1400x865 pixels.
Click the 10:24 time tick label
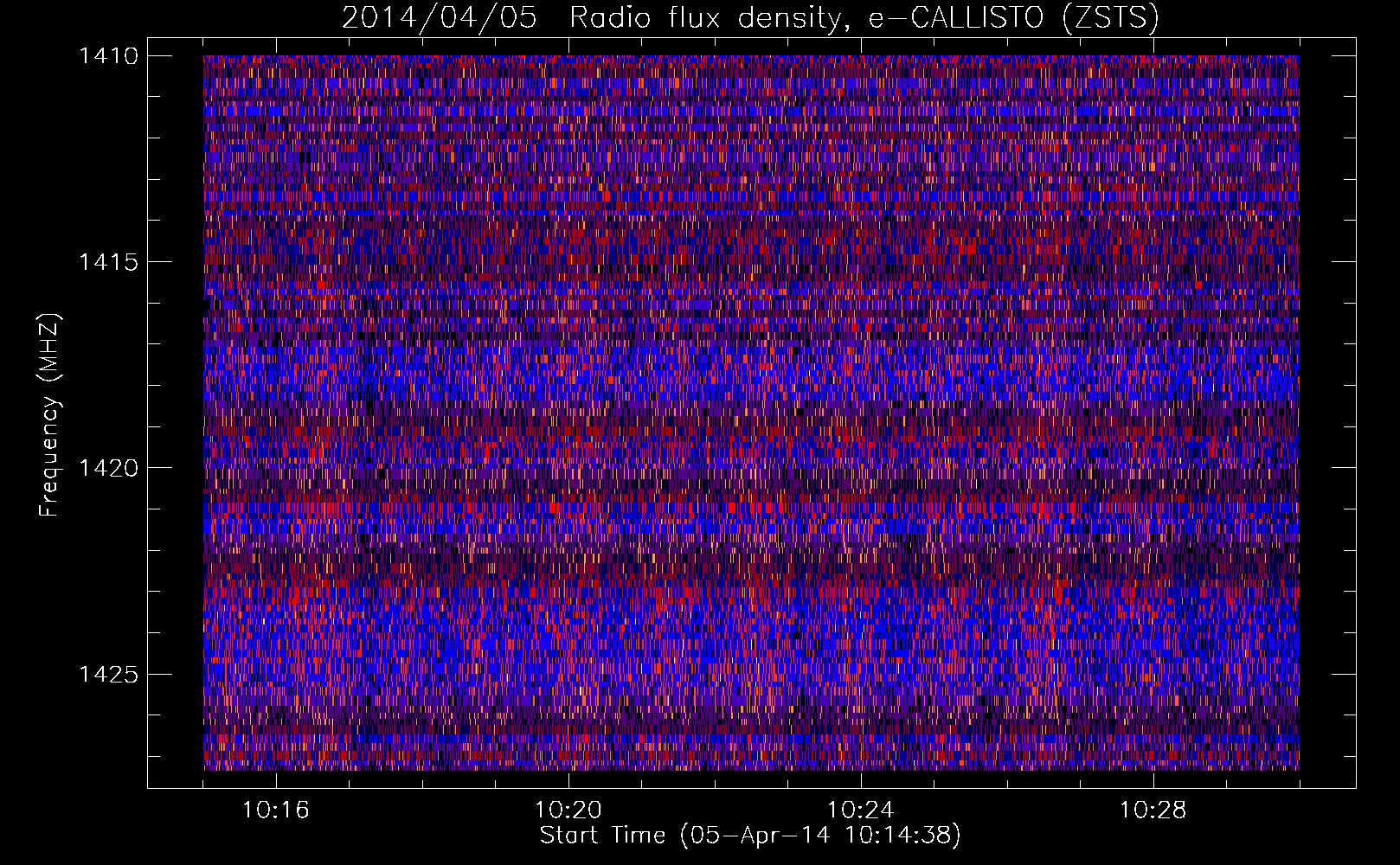861,811
